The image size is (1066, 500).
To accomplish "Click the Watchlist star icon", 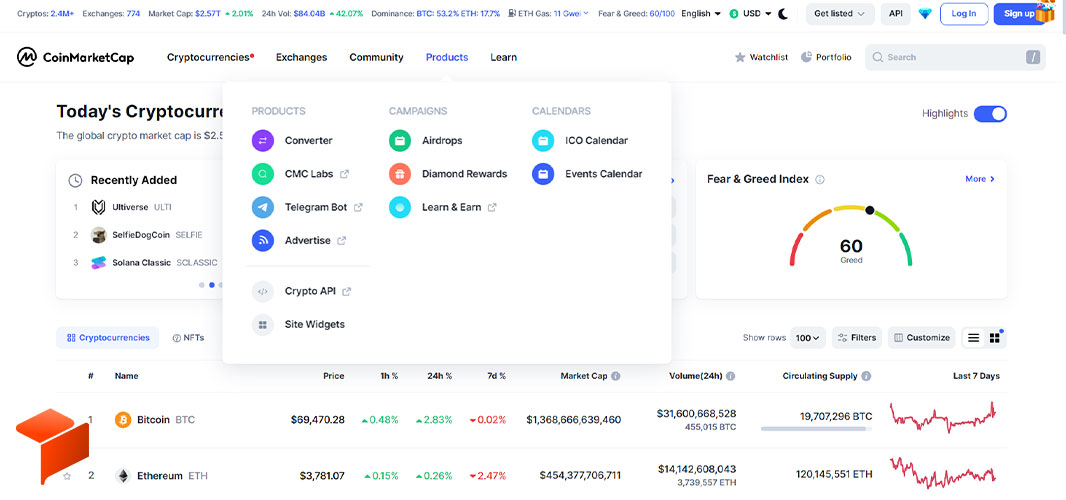I will coord(740,58).
